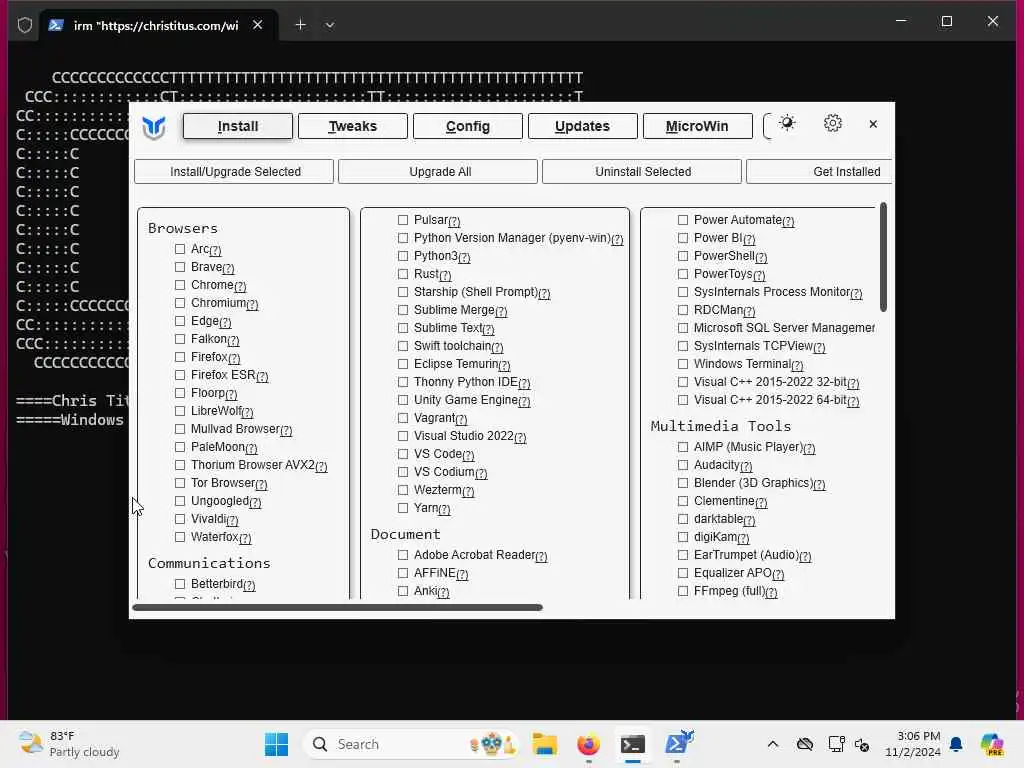Switch to the MicroWin tab
This screenshot has height=768, width=1024.
coord(697,126)
